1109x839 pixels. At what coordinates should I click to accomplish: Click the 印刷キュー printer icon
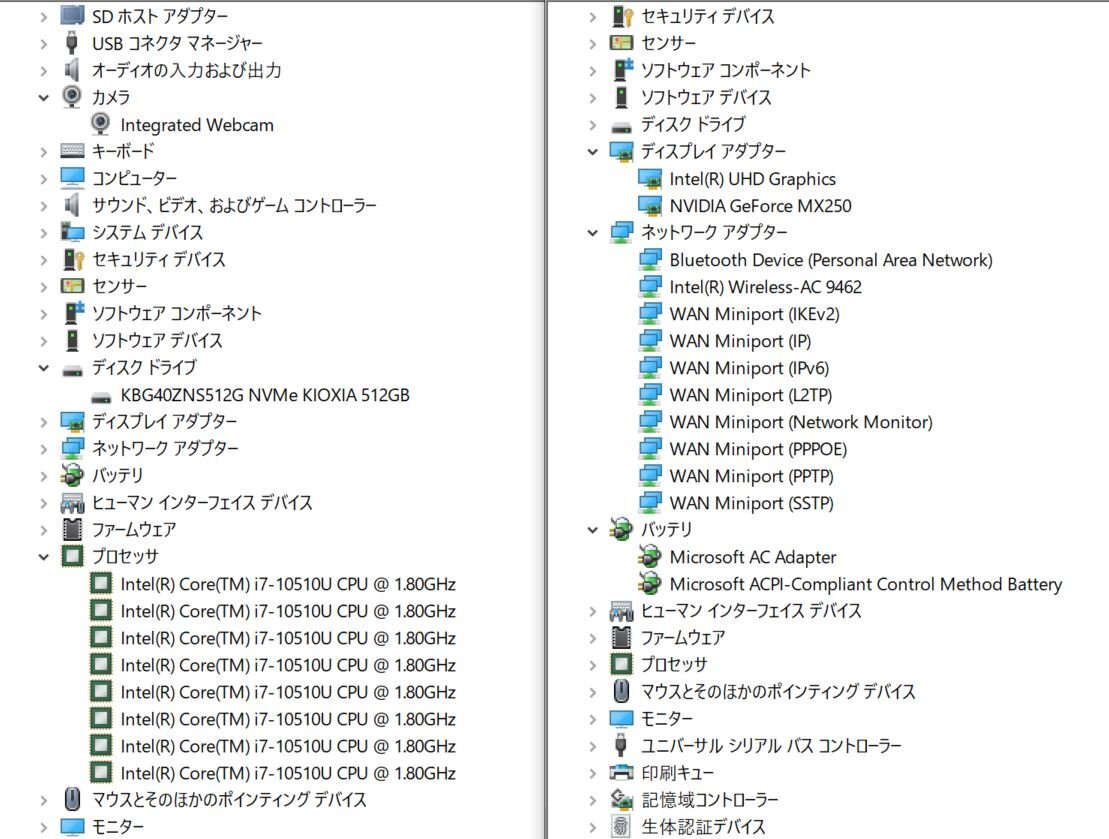pos(621,773)
